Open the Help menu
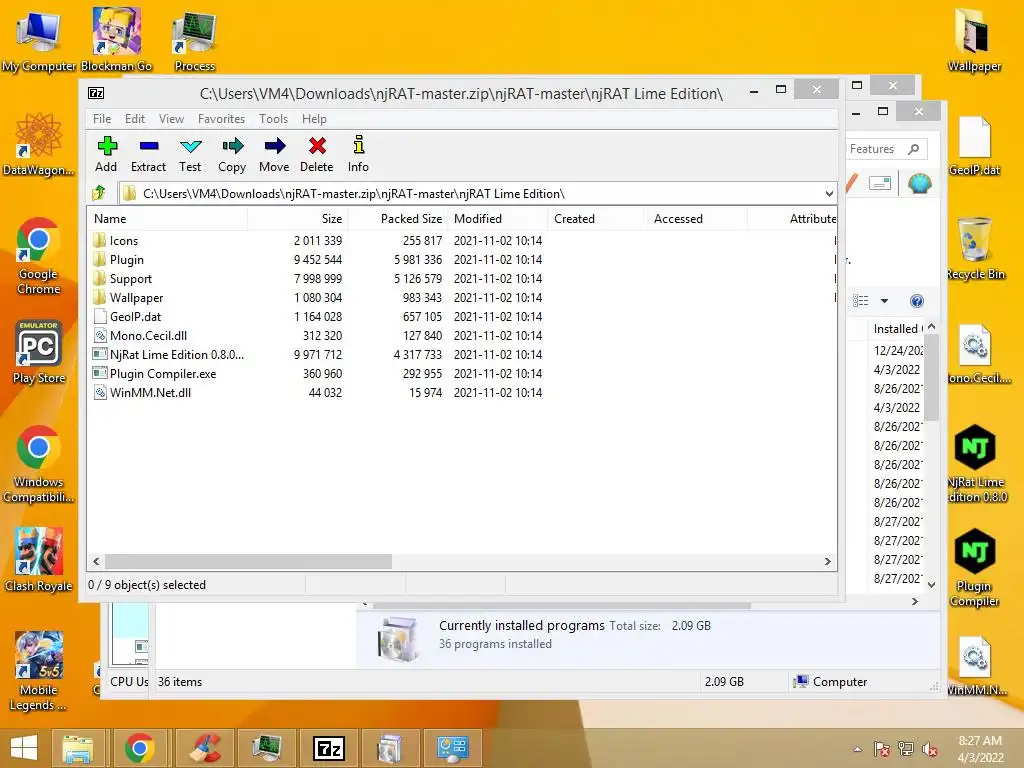 click(314, 119)
